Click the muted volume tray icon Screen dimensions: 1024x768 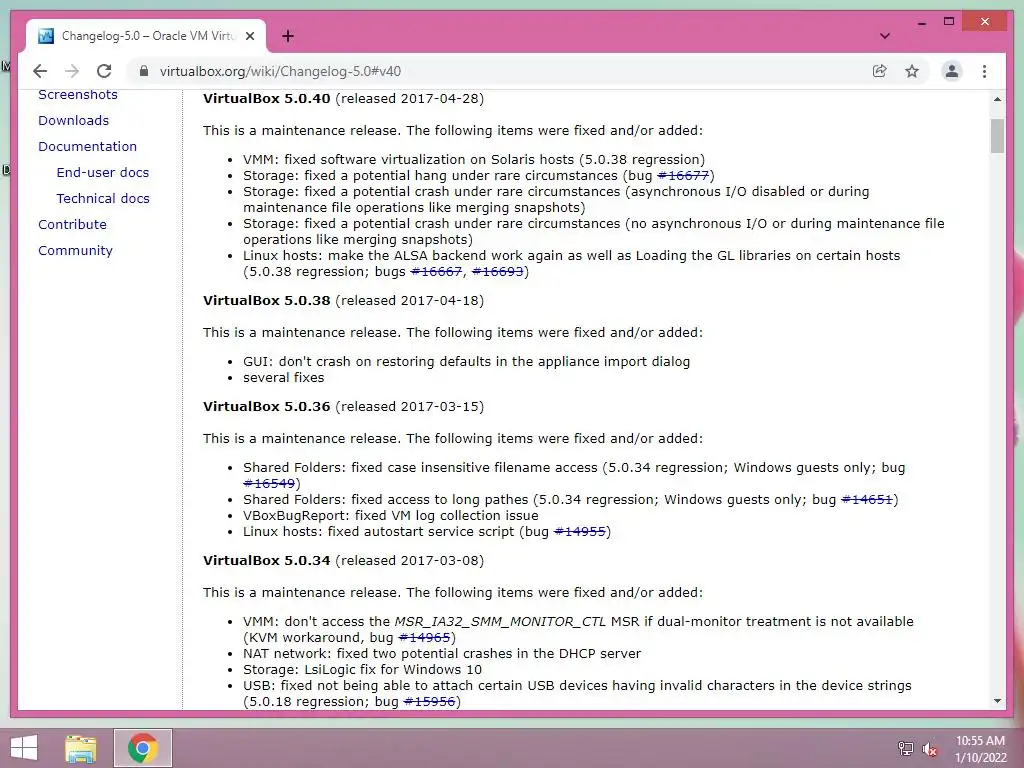pos(929,748)
